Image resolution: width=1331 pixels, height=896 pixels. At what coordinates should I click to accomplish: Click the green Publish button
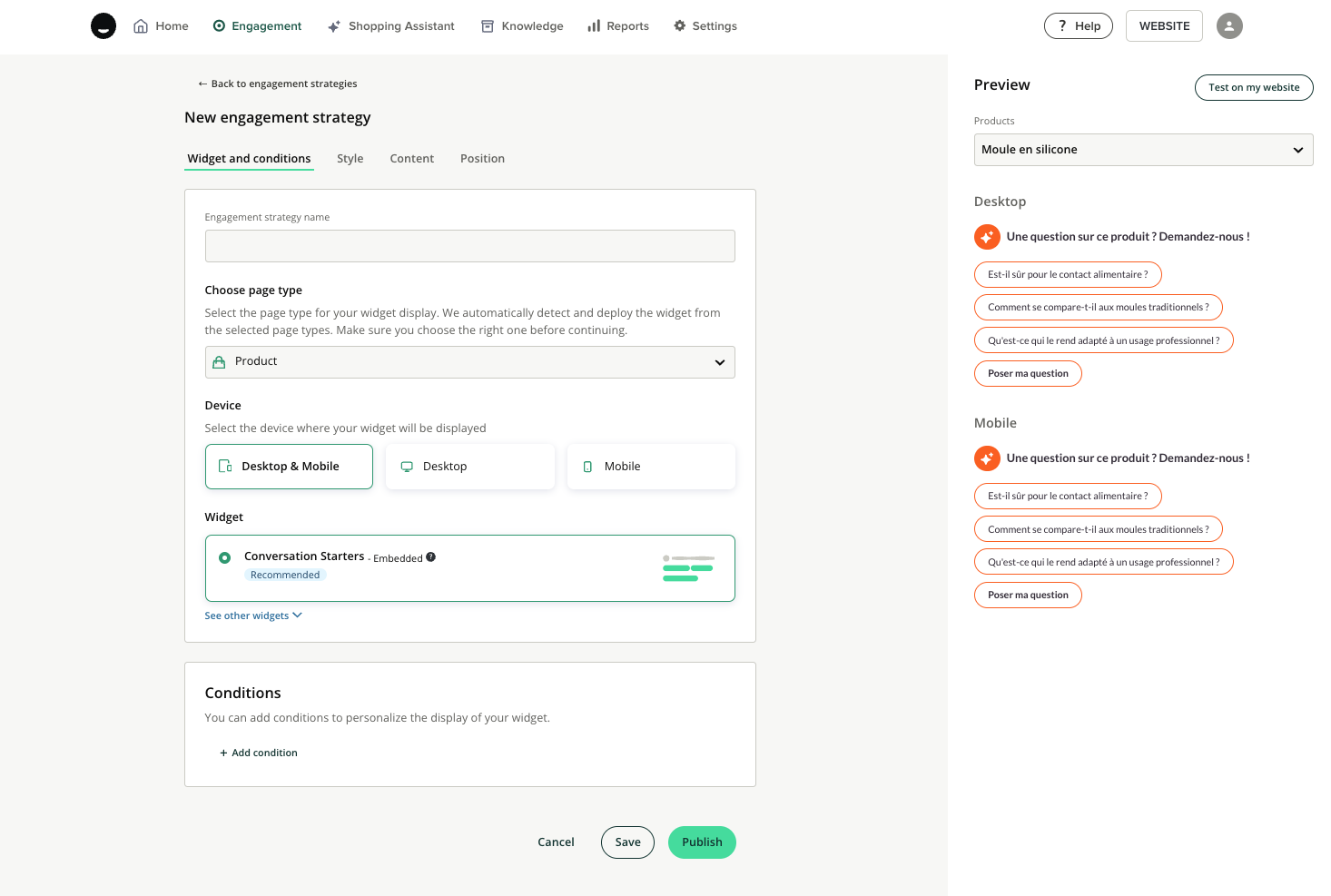click(702, 842)
